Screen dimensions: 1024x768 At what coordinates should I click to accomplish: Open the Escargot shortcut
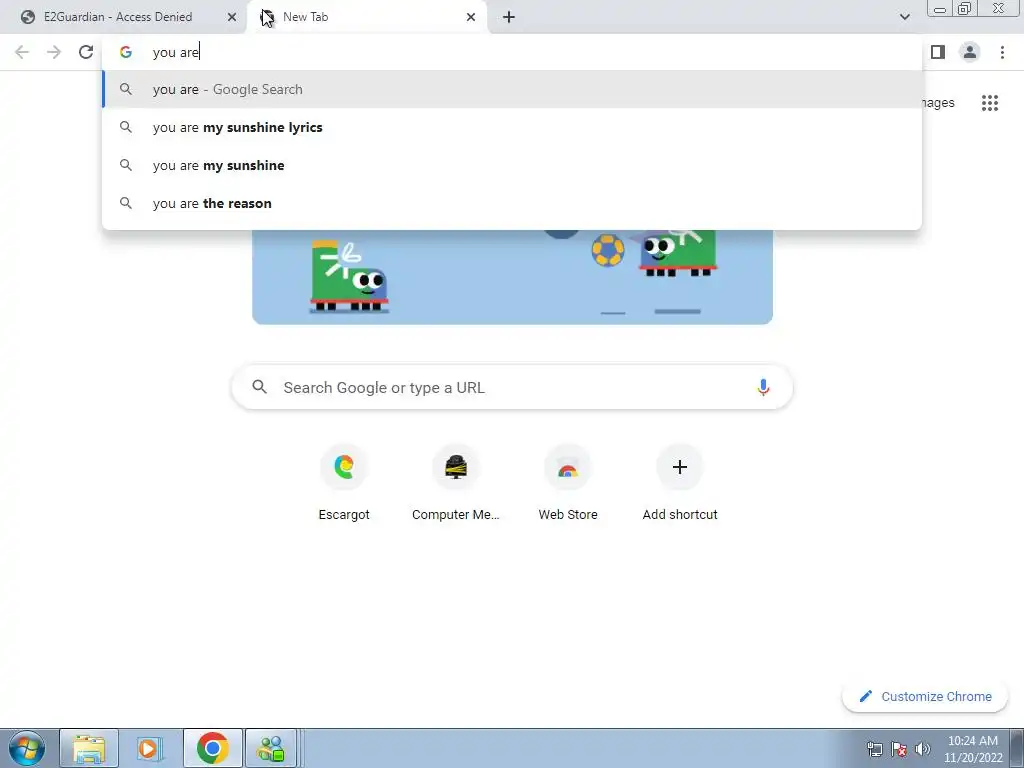(344, 483)
